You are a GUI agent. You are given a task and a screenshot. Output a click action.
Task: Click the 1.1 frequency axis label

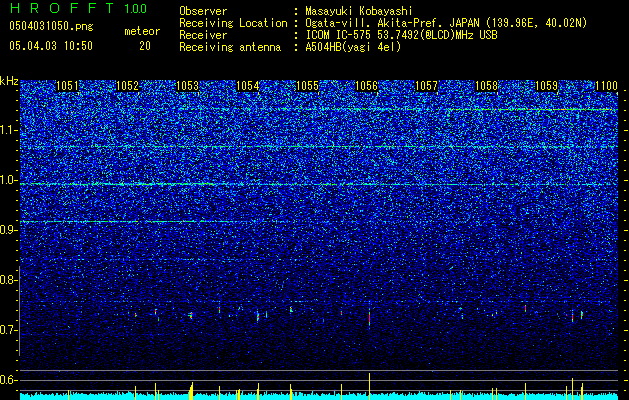pyautogui.click(x=7, y=130)
